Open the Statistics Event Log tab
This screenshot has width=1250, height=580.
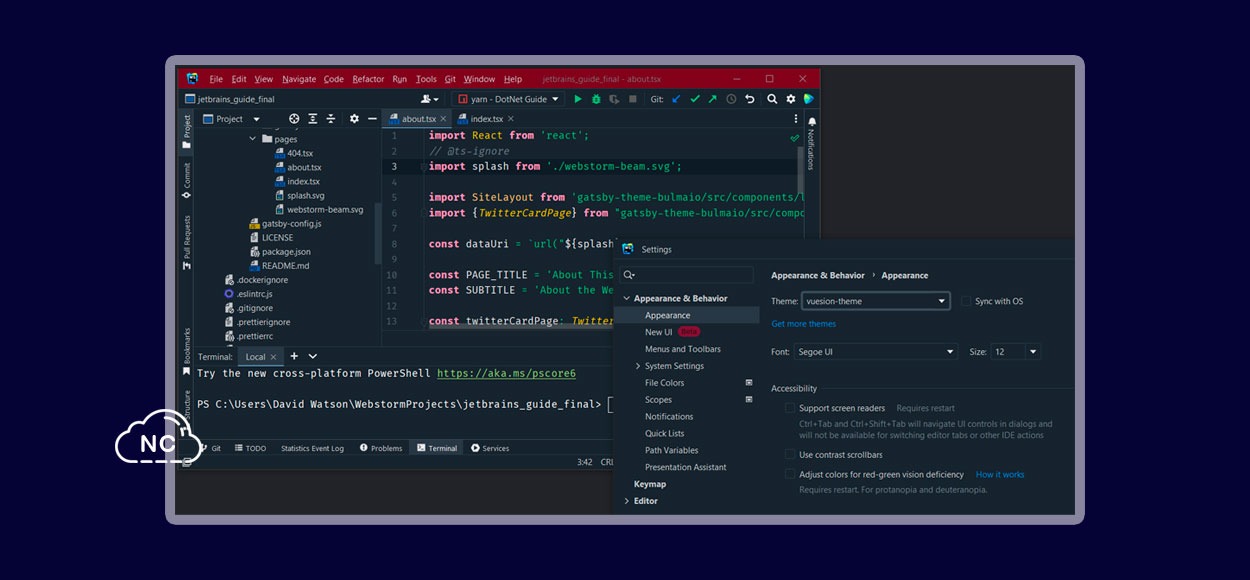pyautogui.click(x=312, y=448)
